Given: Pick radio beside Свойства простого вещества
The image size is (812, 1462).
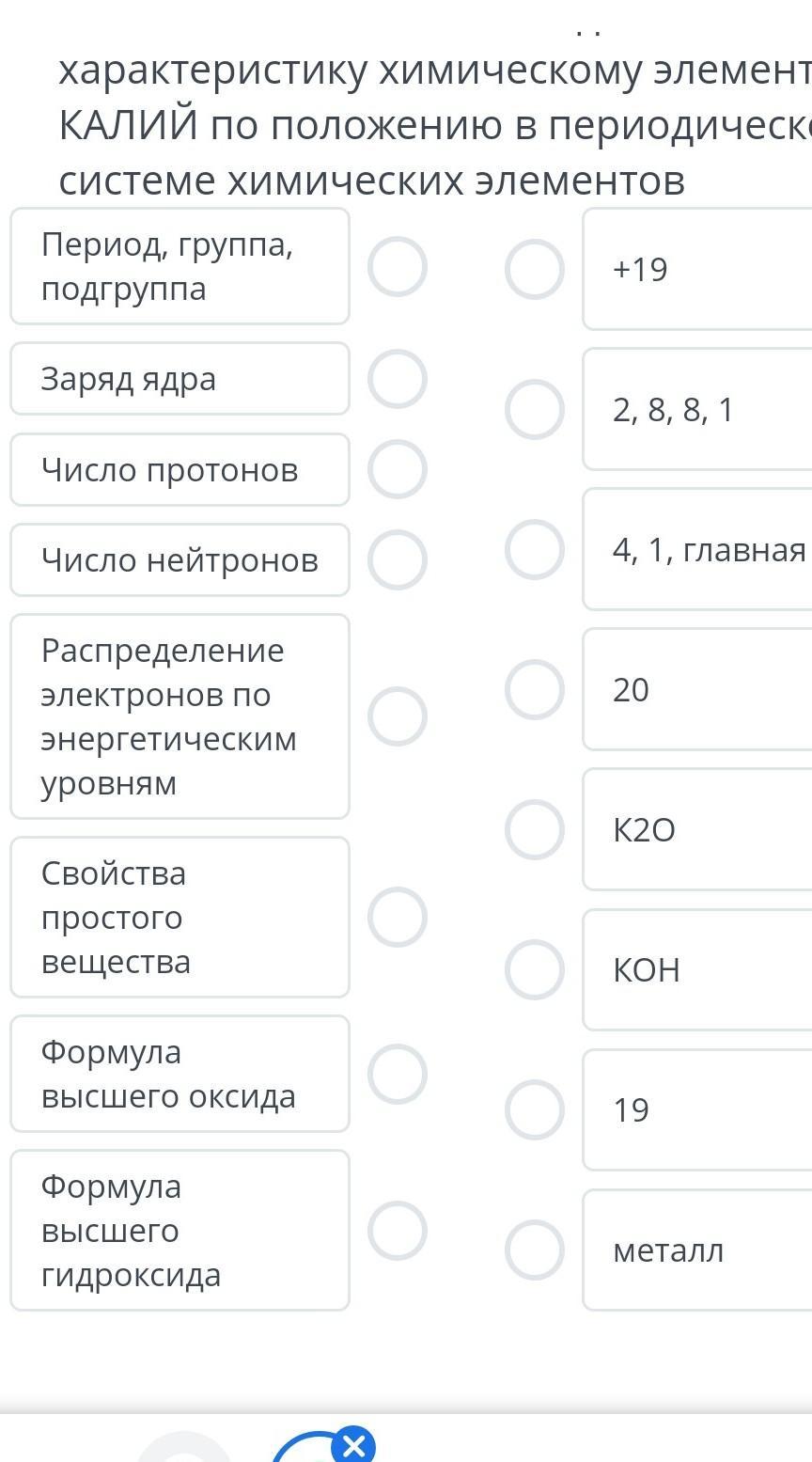Looking at the screenshot, I should click(x=397, y=917).
